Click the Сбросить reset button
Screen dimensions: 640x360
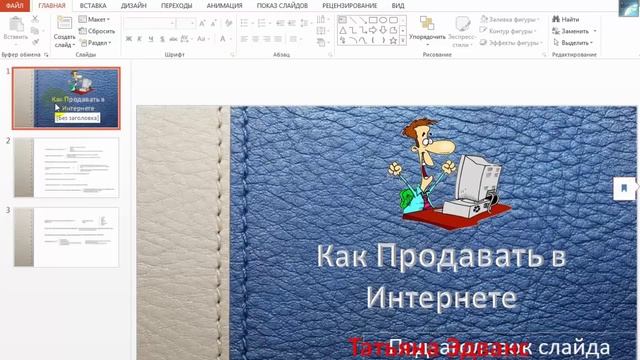97,31
